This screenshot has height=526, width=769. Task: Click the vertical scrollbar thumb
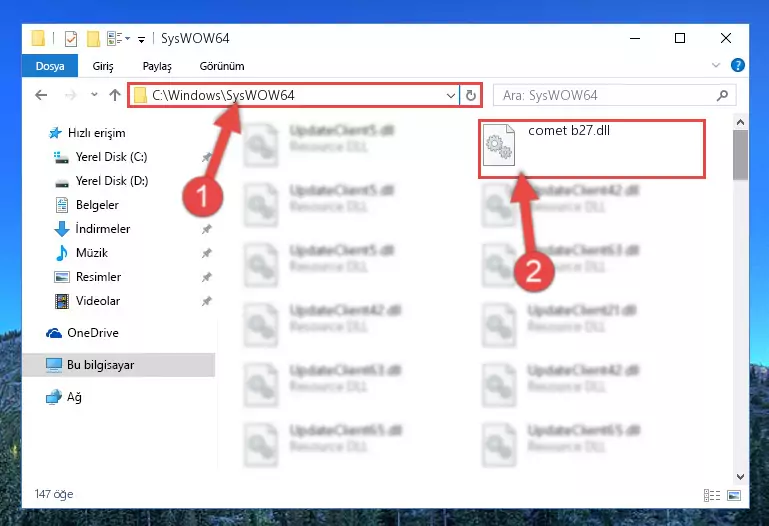[x=741, y=155]
